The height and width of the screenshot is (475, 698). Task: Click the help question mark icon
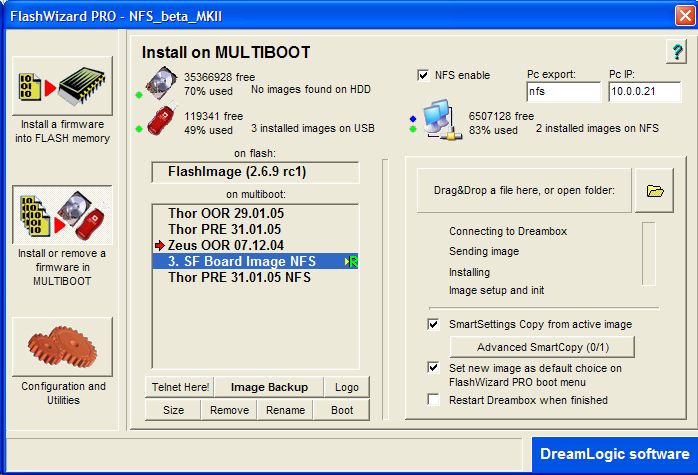[677, 52]
